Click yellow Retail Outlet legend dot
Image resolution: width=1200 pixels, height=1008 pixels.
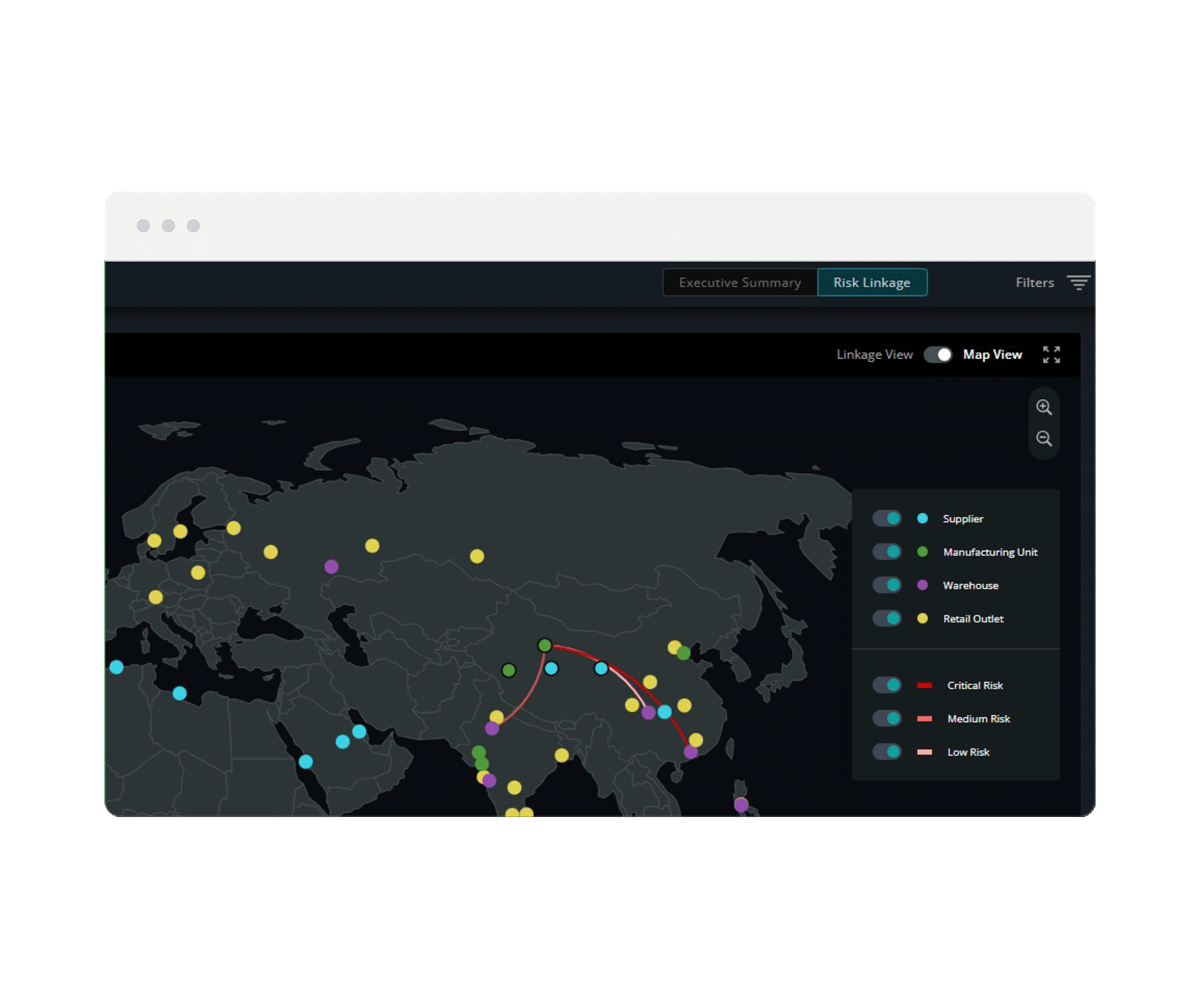pos(922,618)
